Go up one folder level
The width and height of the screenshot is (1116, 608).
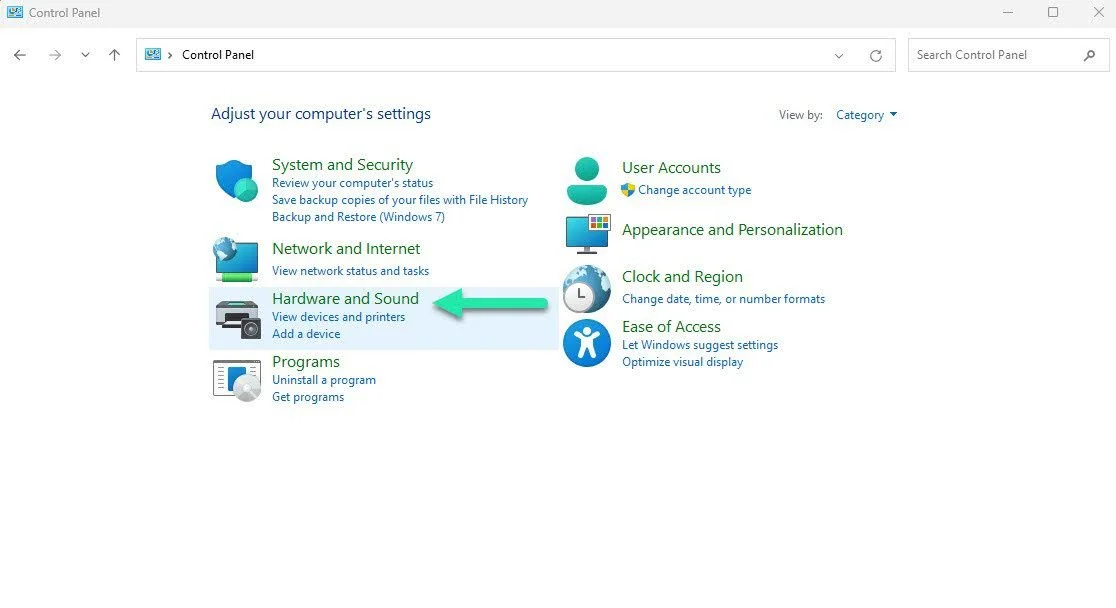[114, 55]
